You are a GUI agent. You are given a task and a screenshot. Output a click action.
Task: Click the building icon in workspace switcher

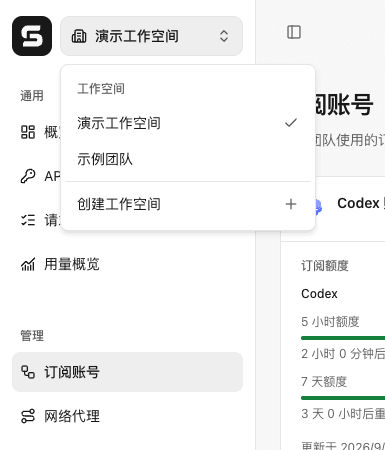pyautogui.click(x=79, y=36)
